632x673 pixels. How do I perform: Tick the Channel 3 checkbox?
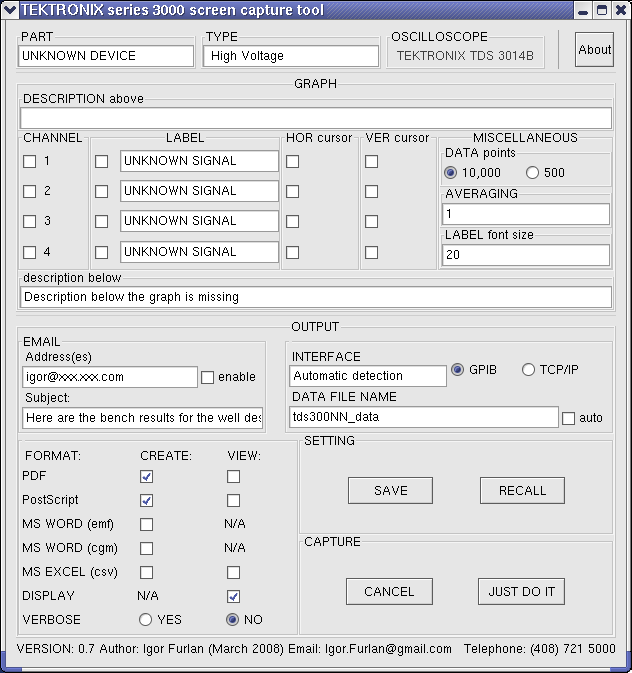pyautogui.click(x=30, y=221)
